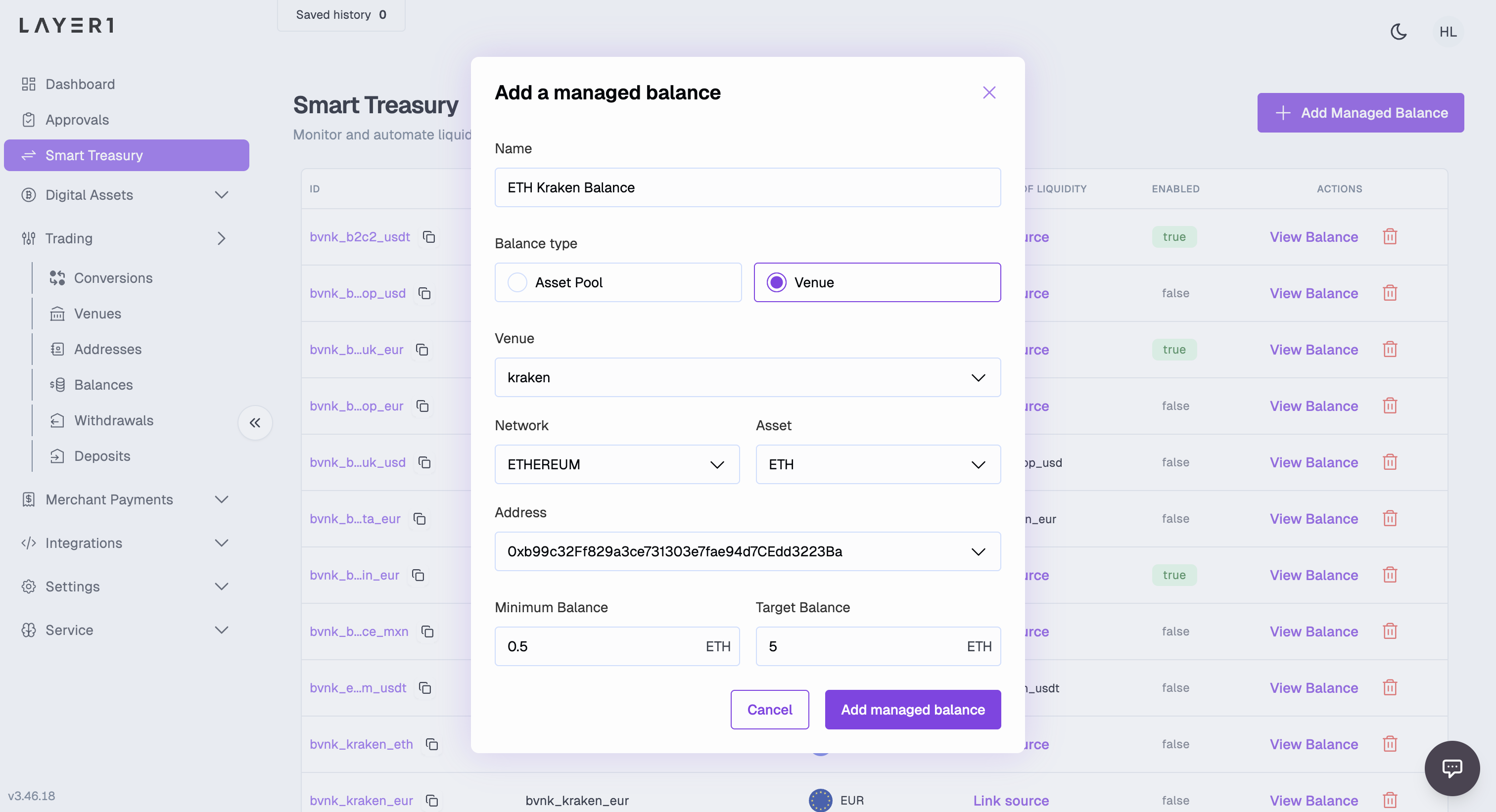Open the chat support widget
The image size is (1496, 812).
[1452, 768]
